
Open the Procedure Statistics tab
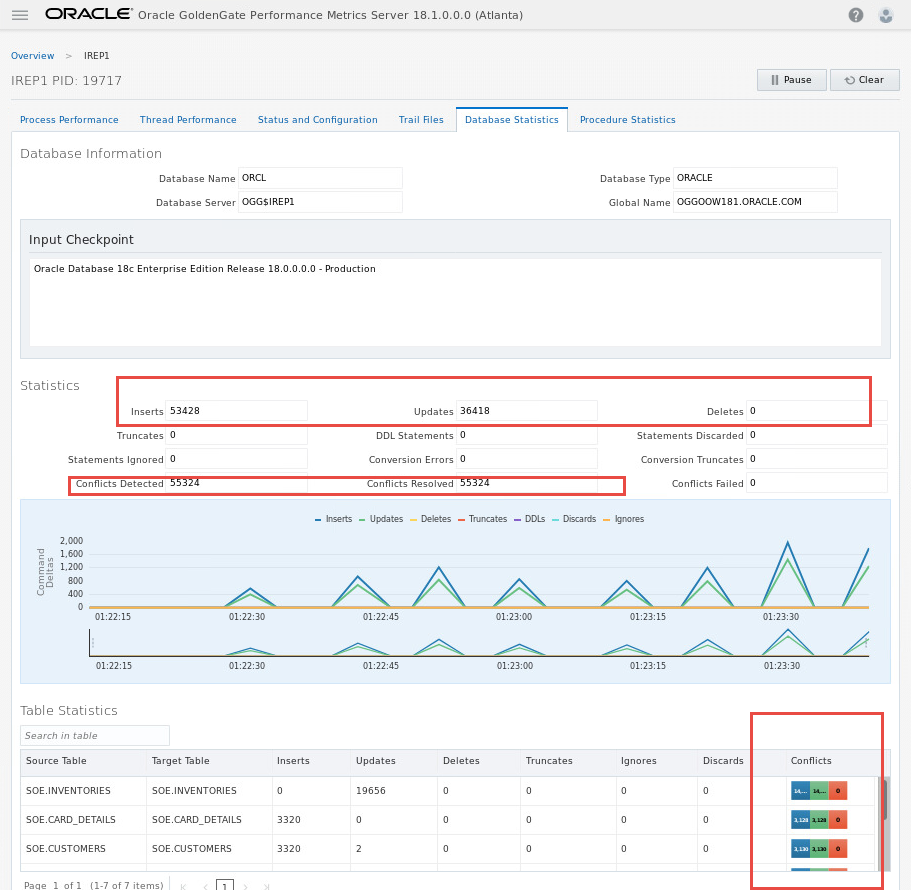(x=627, y=120)
